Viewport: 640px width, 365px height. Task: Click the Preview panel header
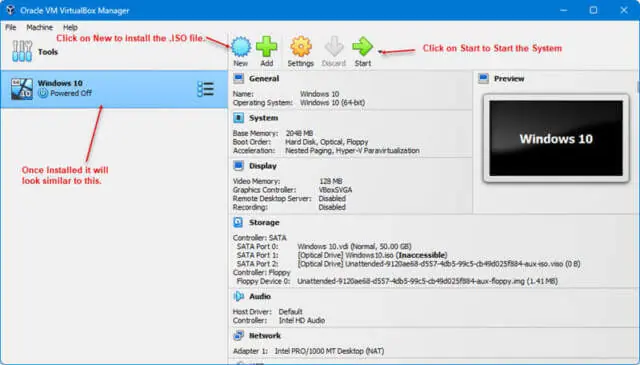tap(509, 78)
